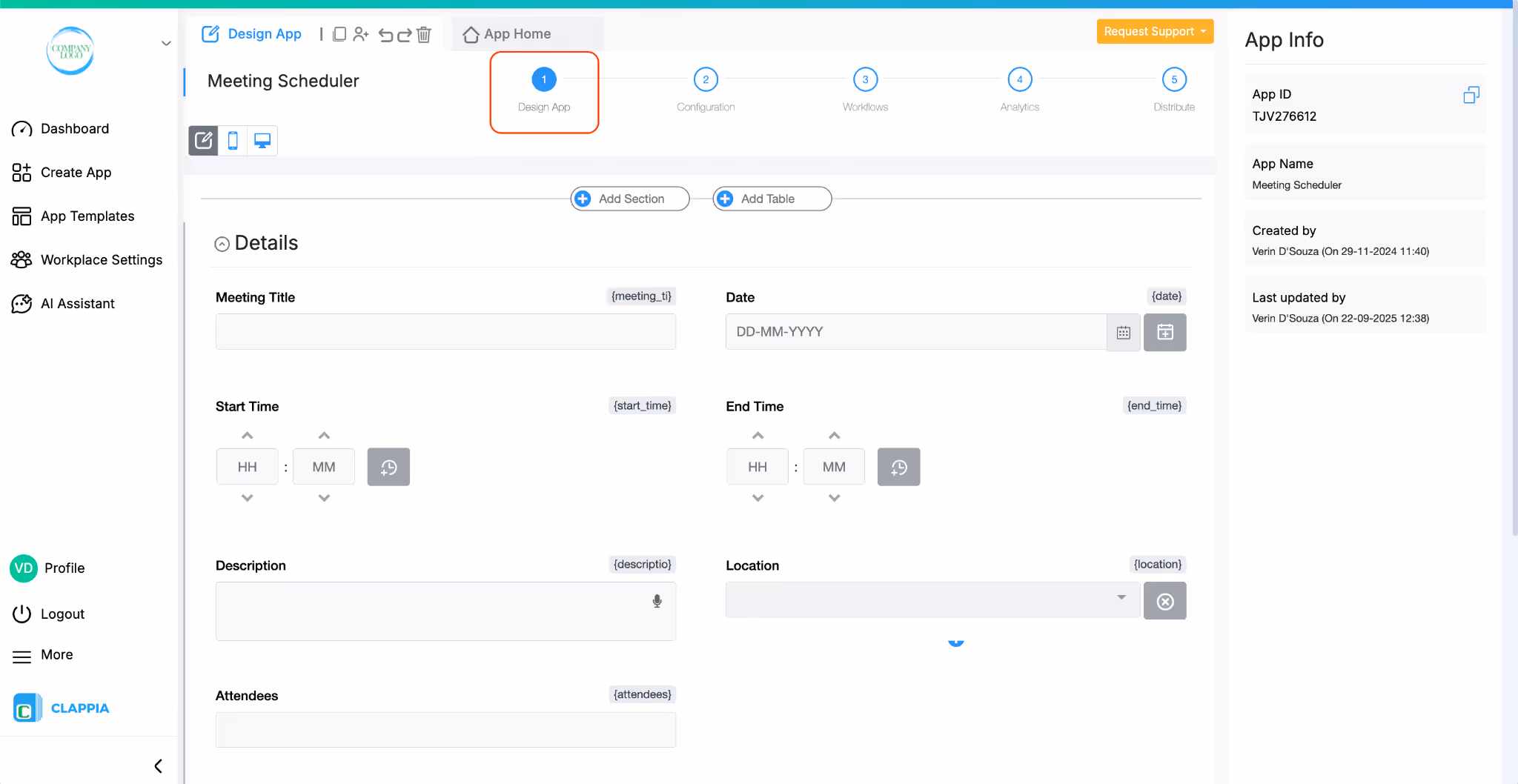The height and width of the screenshot is (784, 1518).
Task: Switch to desktop preview mode
Action: pos(261,140)
